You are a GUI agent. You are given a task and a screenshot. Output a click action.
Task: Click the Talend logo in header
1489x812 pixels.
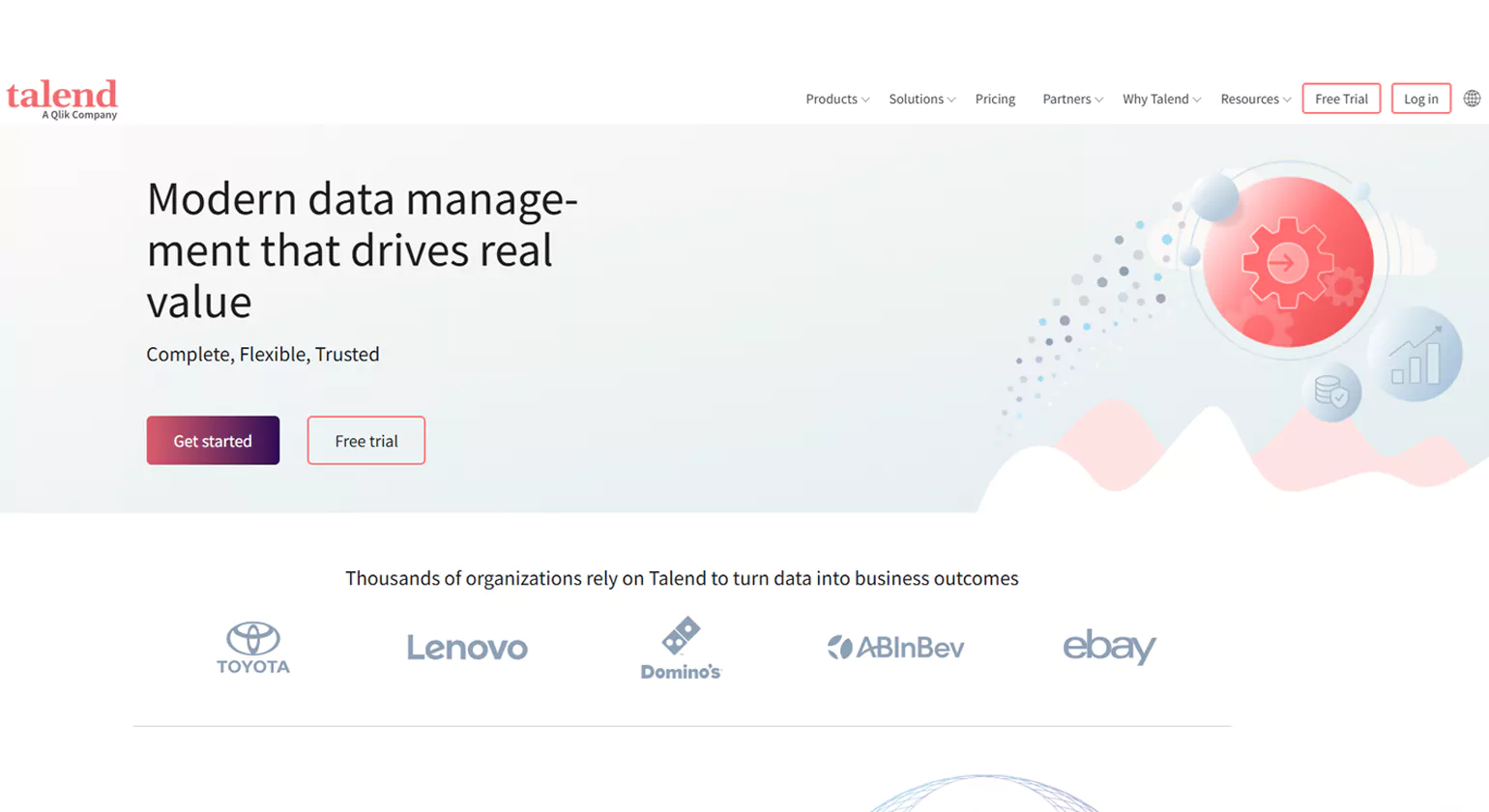click(x=62, y=99)
